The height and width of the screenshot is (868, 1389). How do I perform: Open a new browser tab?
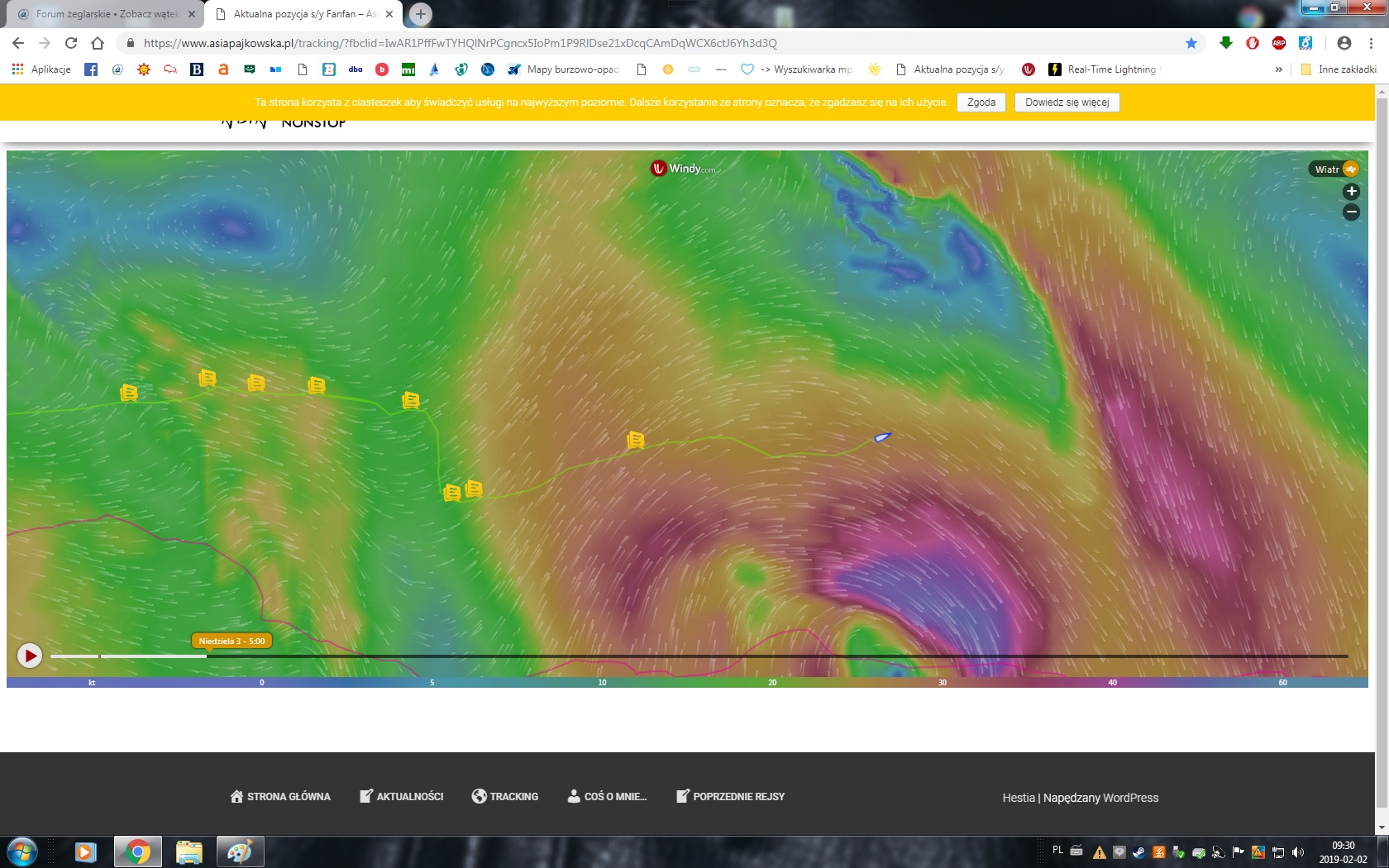(x=420, y=14)
